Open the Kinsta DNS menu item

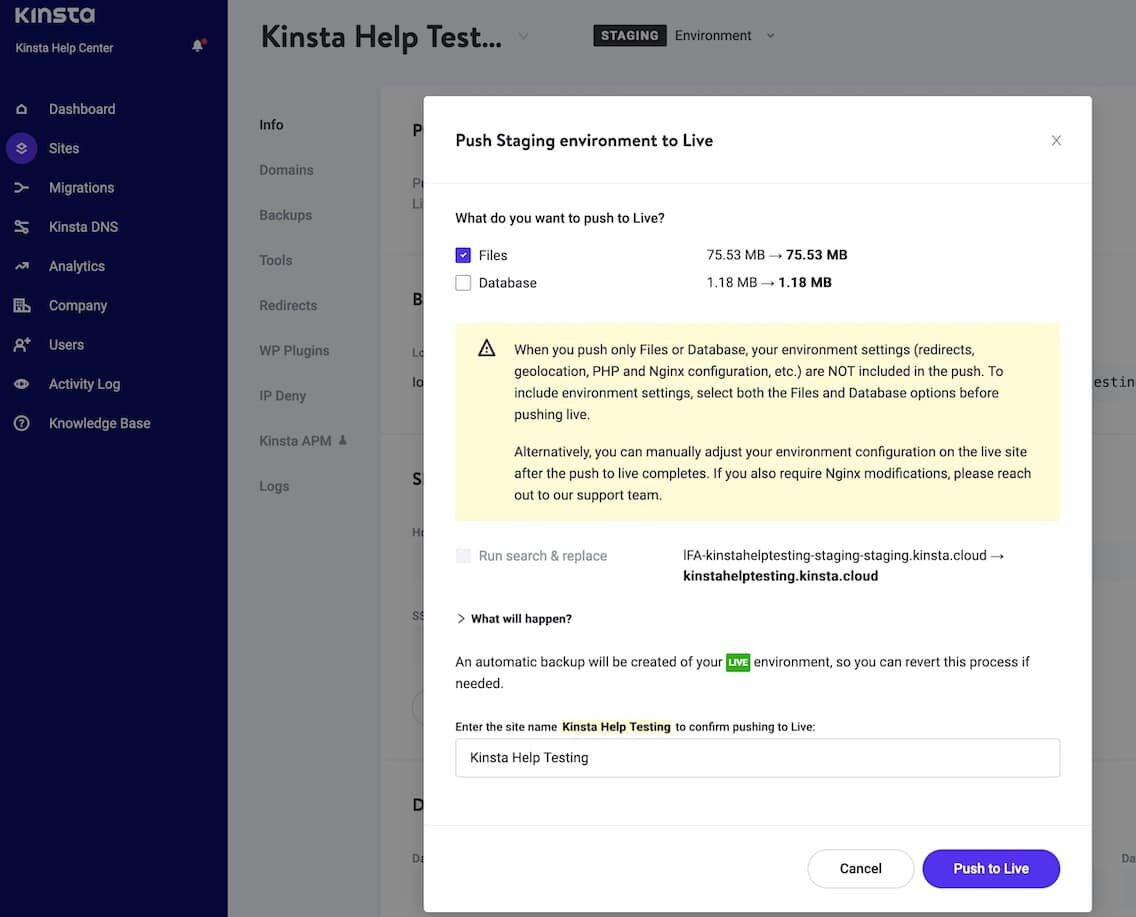point(83,227)
